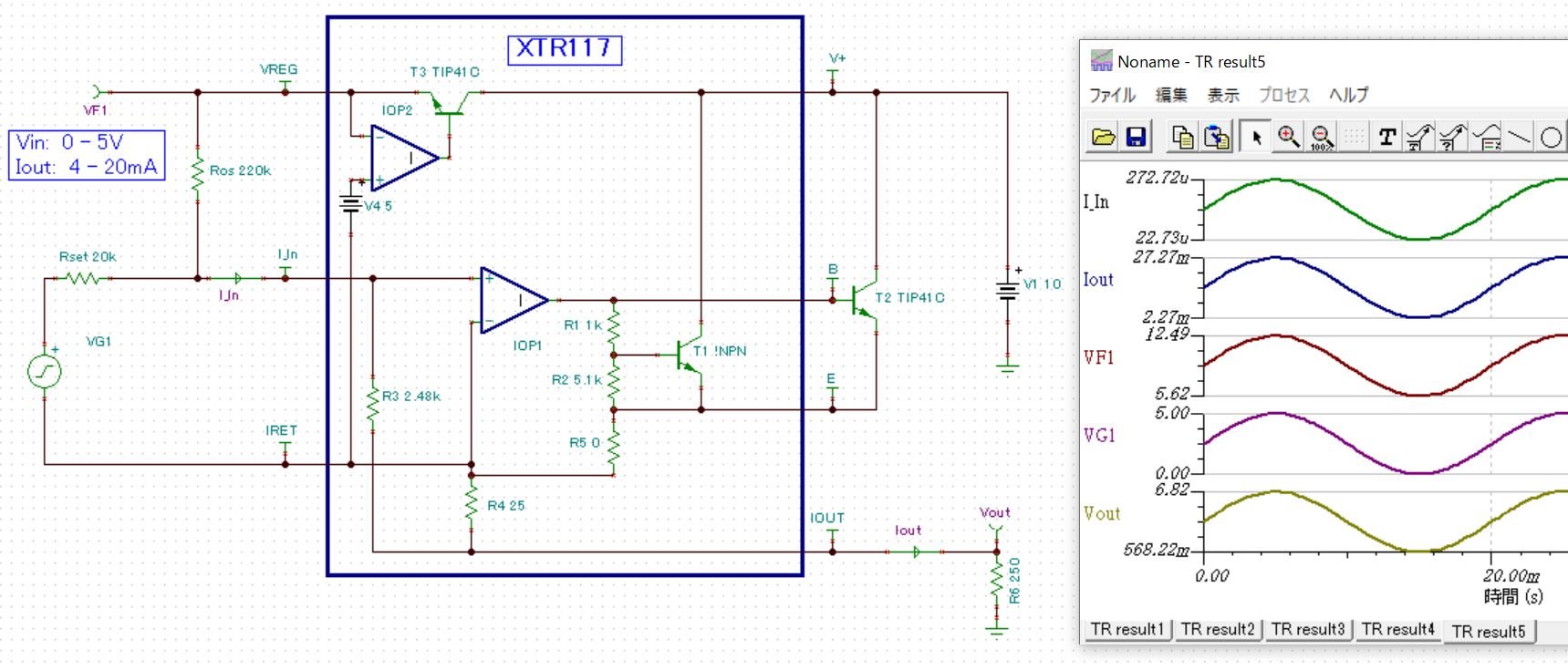Click the legend insert icon
Image resolution: width=1568 pixels, height=670 pixels.
[x=1487, y=137]
